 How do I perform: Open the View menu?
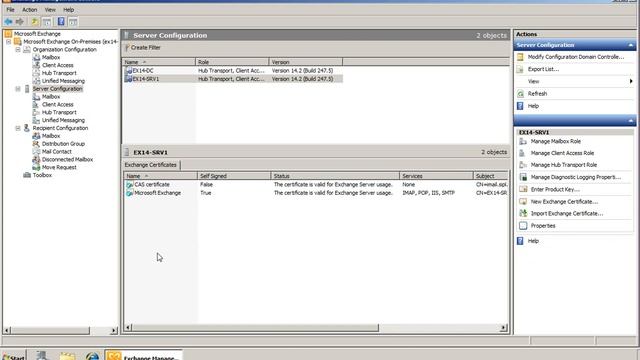coord(50,9)
